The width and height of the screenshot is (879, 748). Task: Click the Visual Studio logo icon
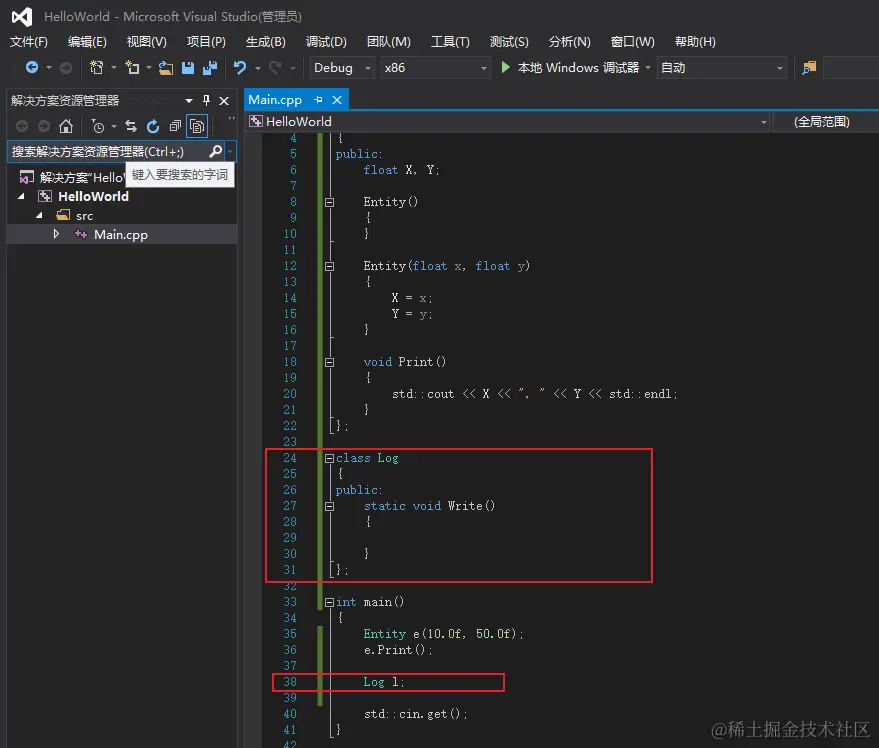tap(22, 17)
